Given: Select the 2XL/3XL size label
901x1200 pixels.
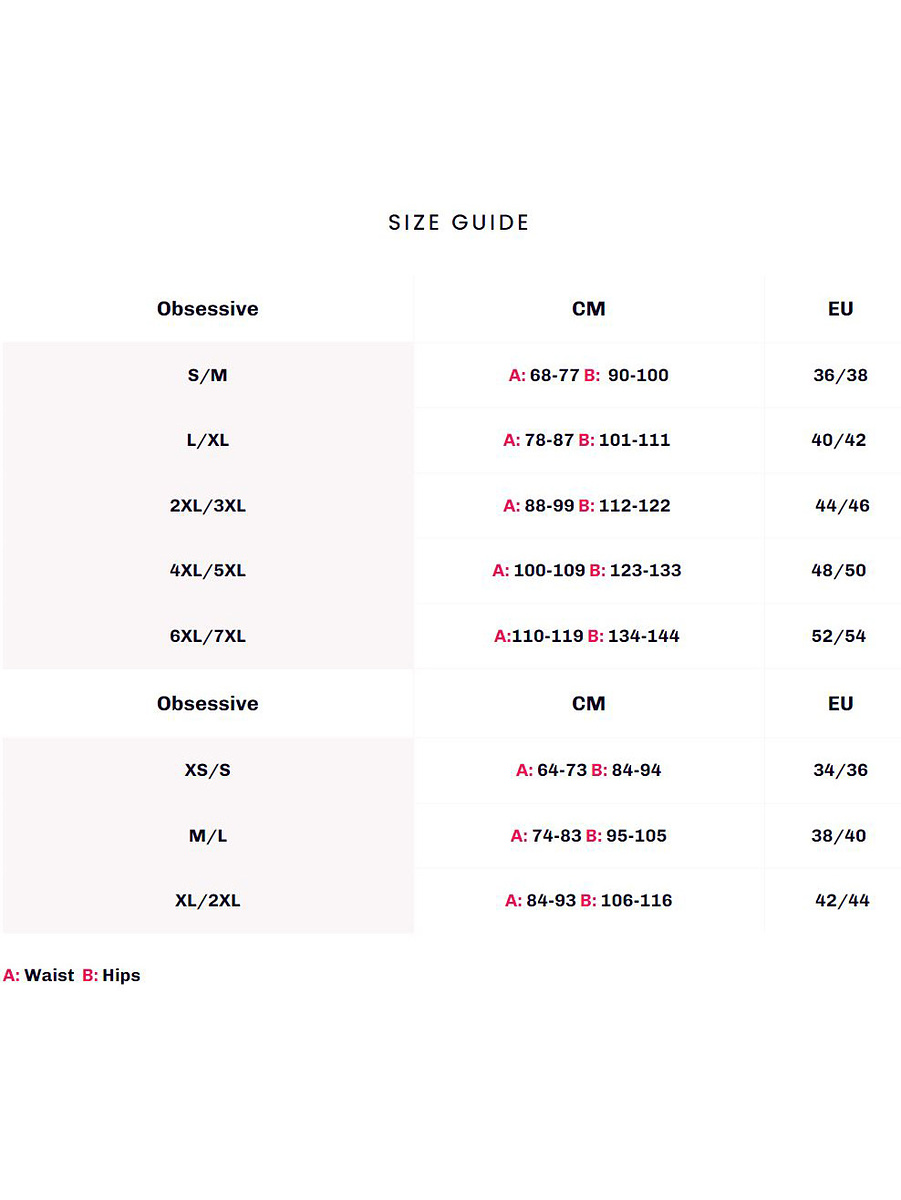Looking at the screenshot, I should click(208, 506).
